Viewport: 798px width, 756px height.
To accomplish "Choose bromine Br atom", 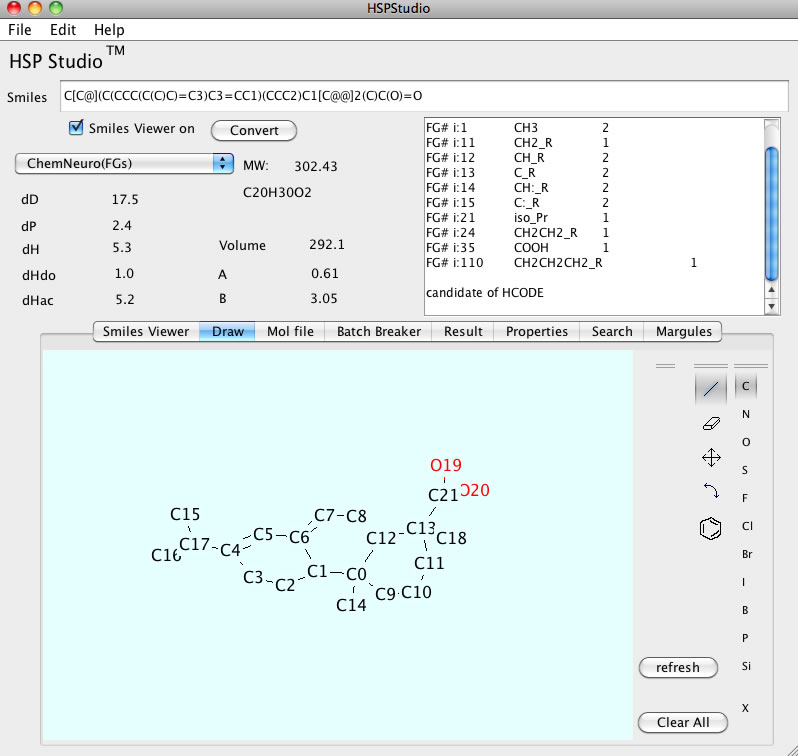I will pos(747,554).
